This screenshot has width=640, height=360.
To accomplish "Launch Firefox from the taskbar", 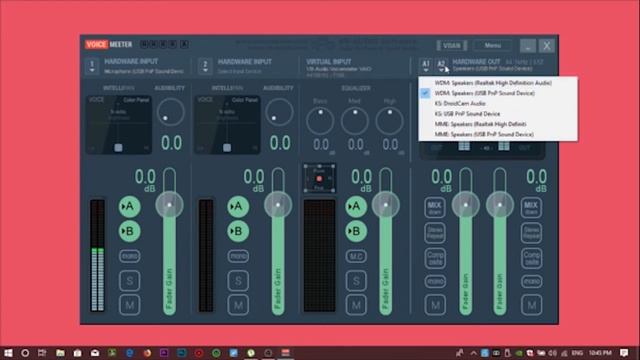I will coord(147,353).
